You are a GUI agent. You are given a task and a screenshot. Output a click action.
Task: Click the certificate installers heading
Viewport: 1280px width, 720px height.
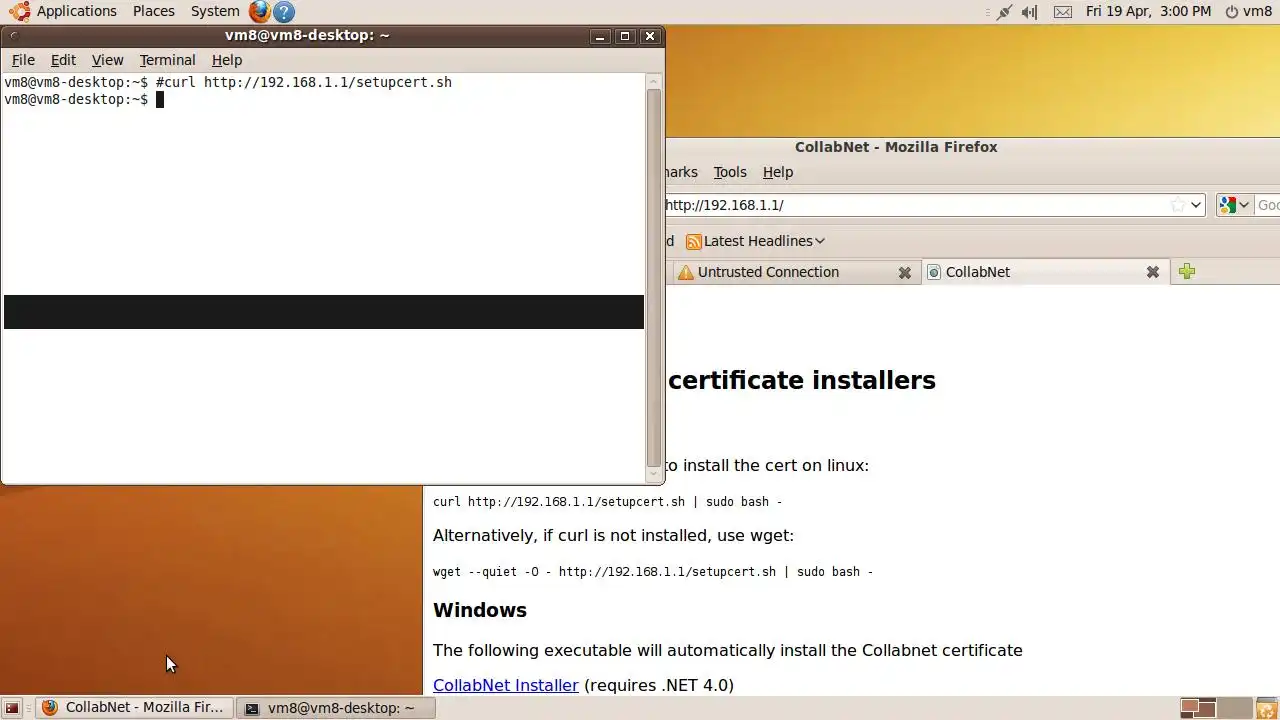tap(802, 380)
